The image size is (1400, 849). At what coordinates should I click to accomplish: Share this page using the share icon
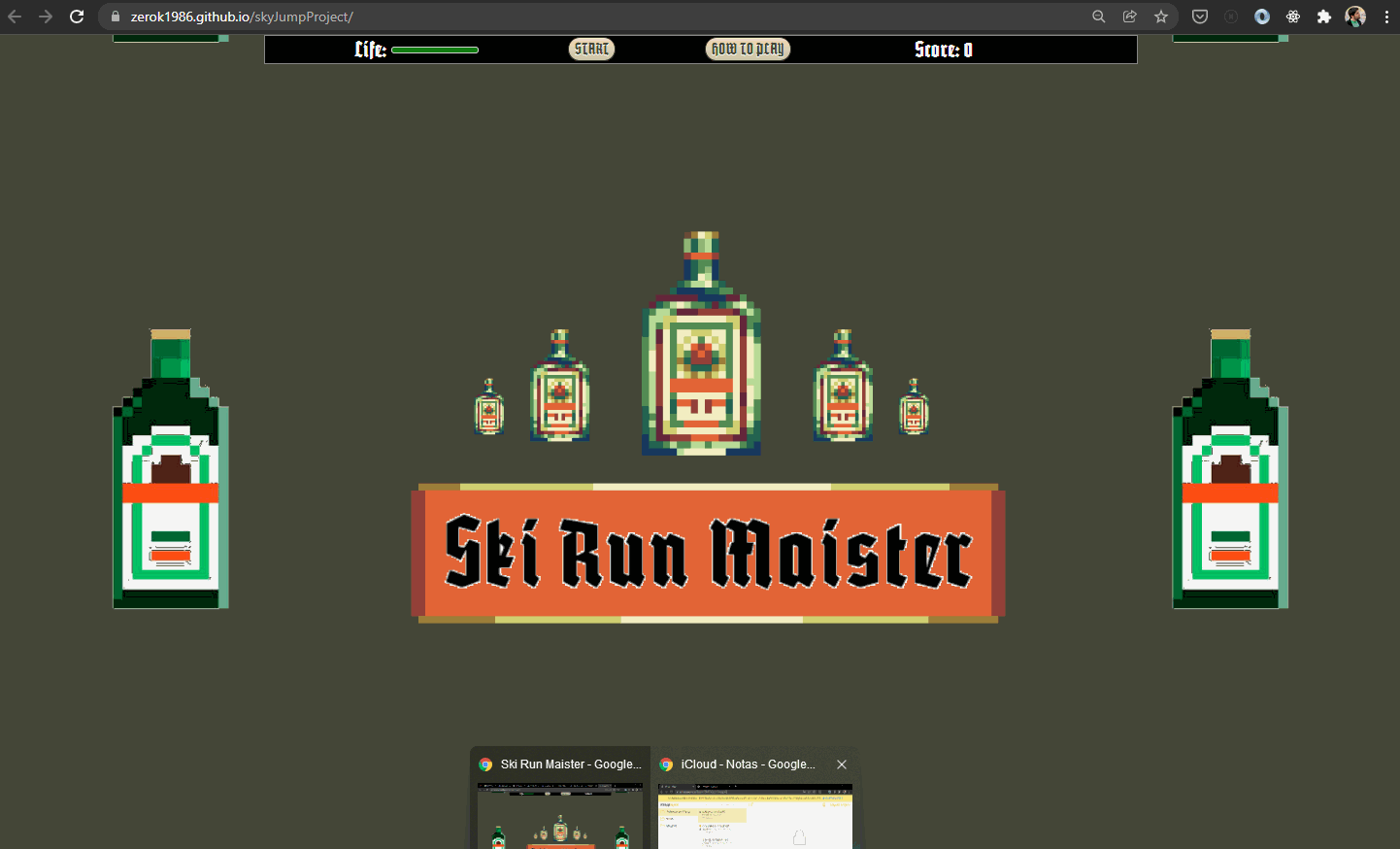pos(1130,17)
